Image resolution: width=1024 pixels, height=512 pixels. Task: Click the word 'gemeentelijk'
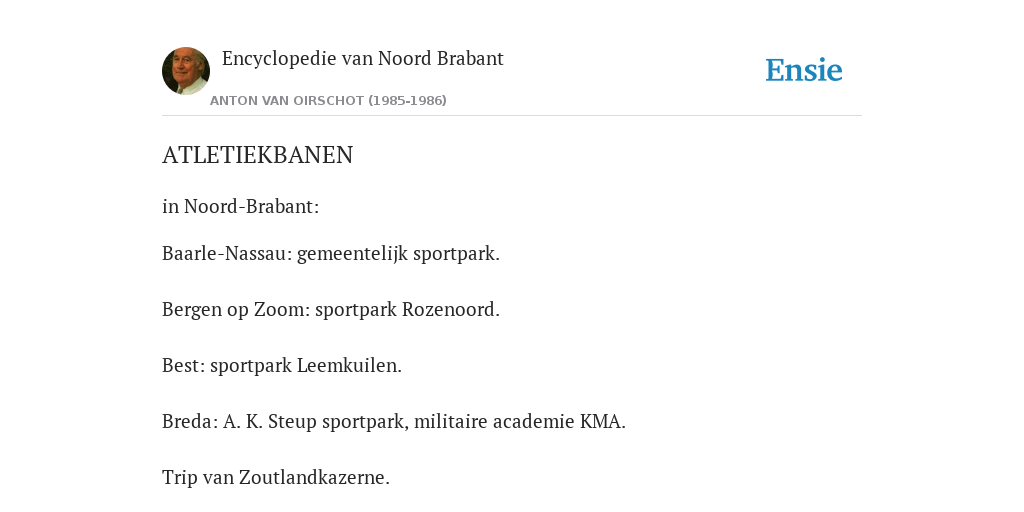pos(353,254)
